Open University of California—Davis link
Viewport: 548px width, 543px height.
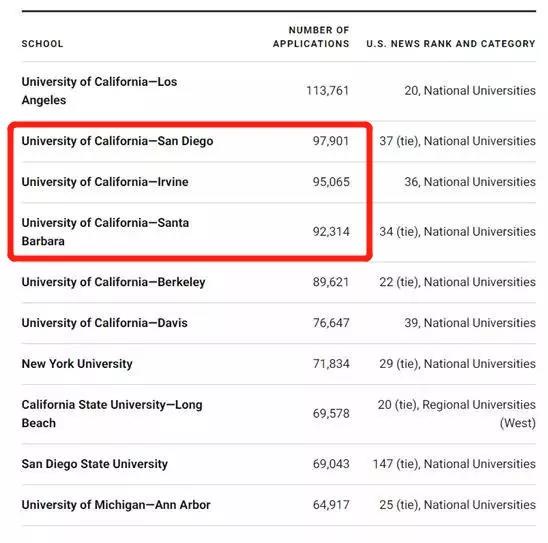(x=104, y=323)
